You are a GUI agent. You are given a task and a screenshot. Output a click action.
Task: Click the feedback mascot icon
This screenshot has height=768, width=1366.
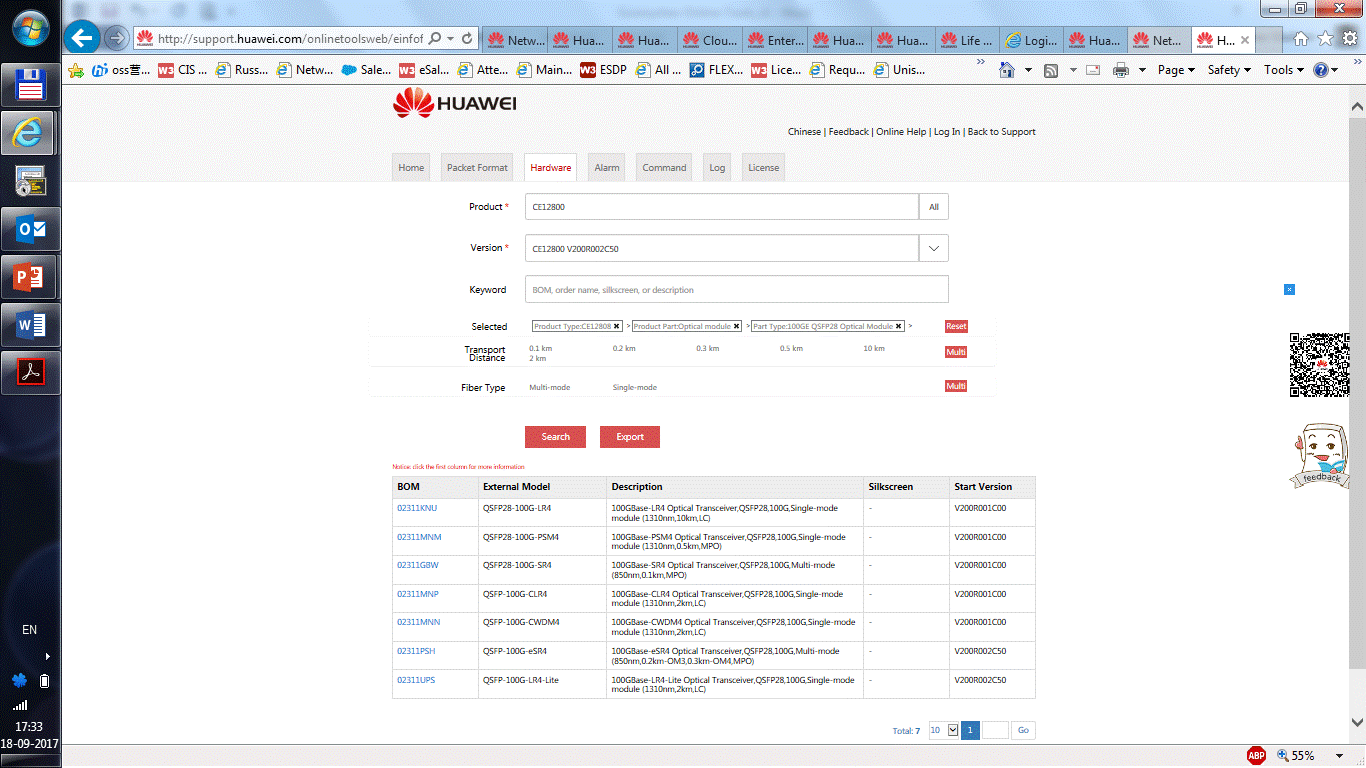pyautogui.click(x=1320, y=456)
